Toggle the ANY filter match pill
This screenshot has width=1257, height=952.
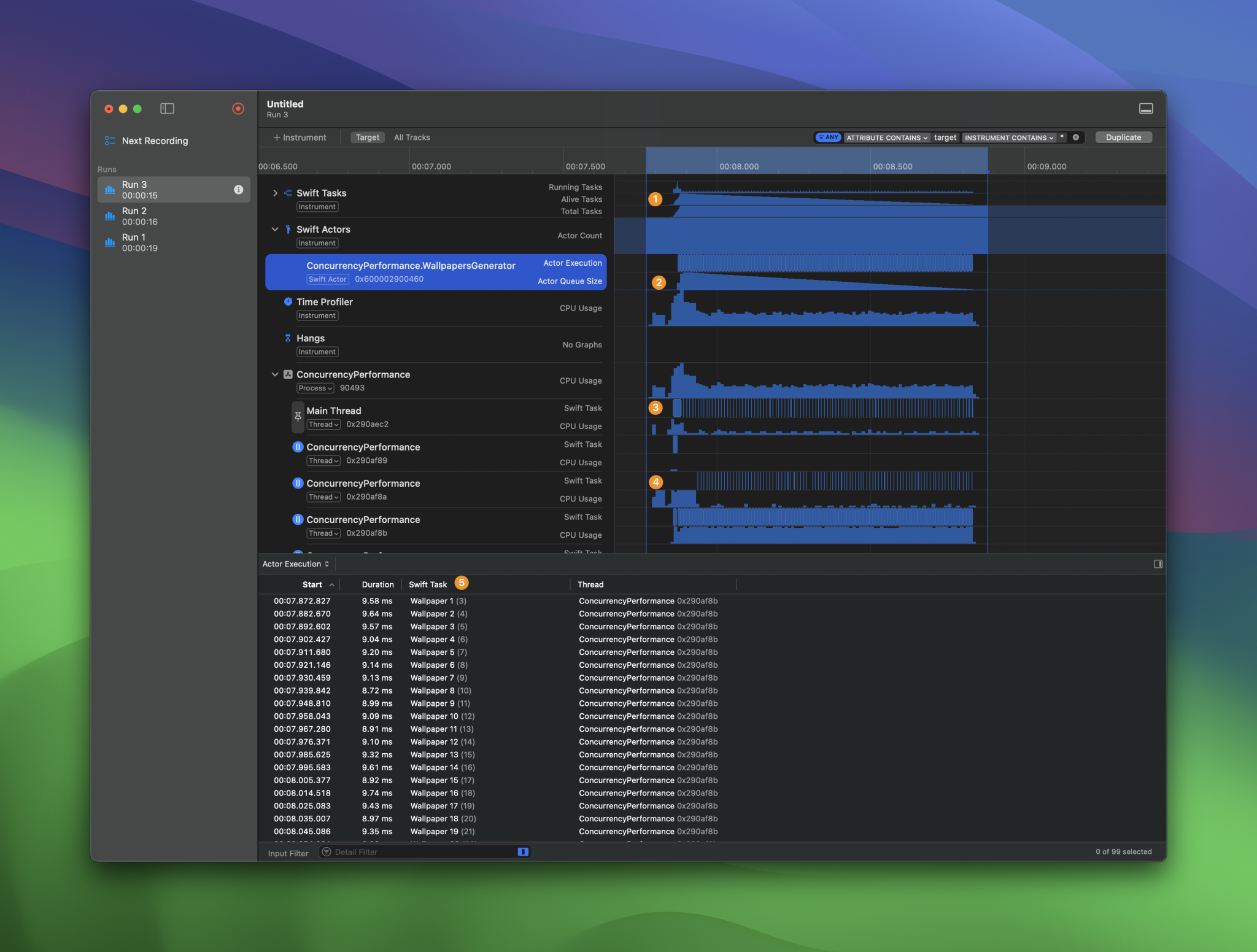click(828, 137)
